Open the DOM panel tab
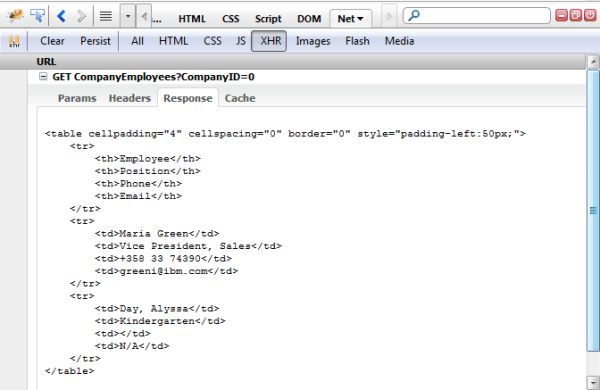600x390 pixels. click(x=309, y=19)
